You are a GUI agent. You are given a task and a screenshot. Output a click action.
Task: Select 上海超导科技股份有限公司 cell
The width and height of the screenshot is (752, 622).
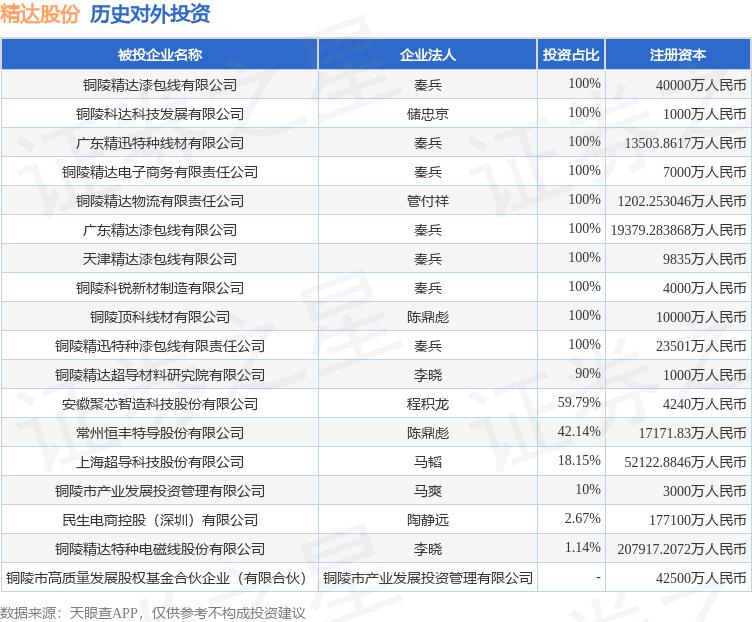point(160,462)
